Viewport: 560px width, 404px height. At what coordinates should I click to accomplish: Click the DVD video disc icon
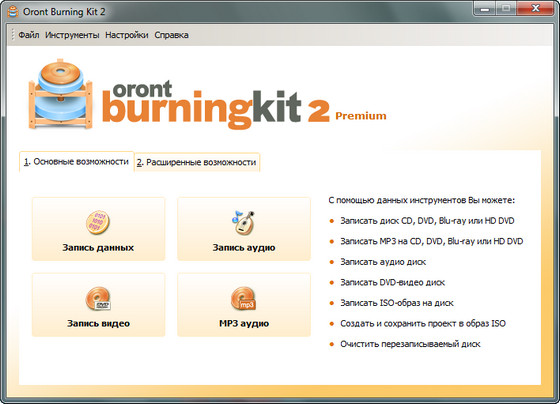(x=98, y=299)
